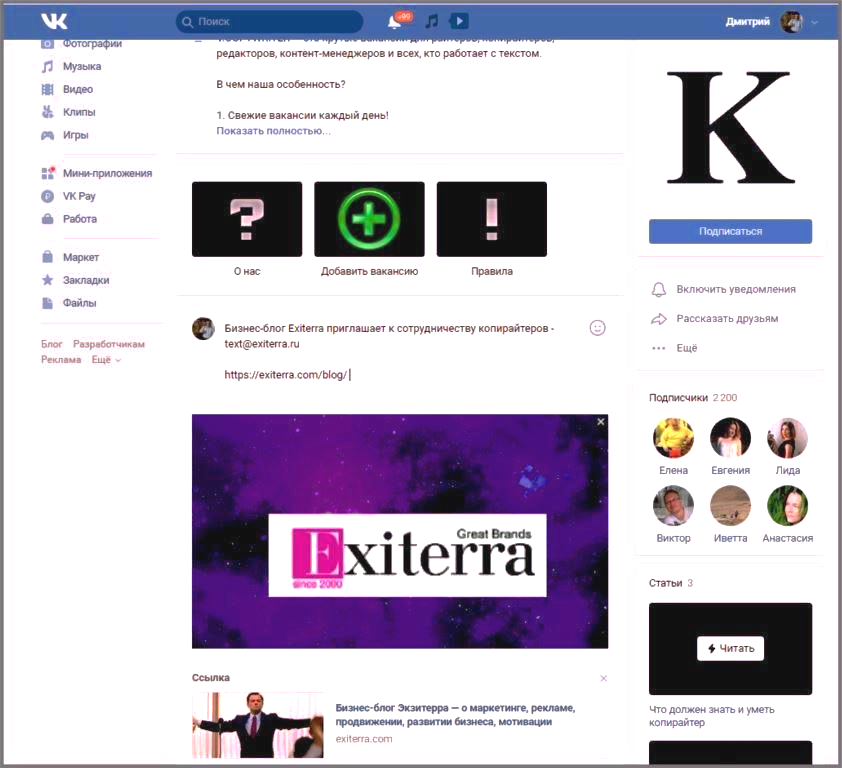
Task: Open the video player icon in header
Action: coord(459,21)
